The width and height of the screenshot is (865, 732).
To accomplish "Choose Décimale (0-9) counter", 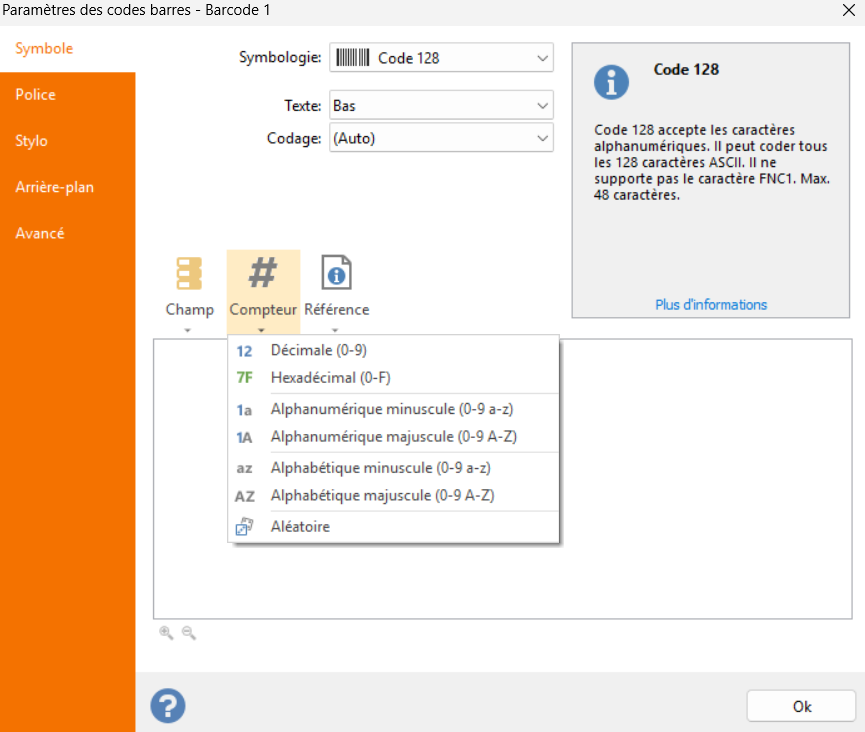I will pyautogui.click(x=318, y=350).
